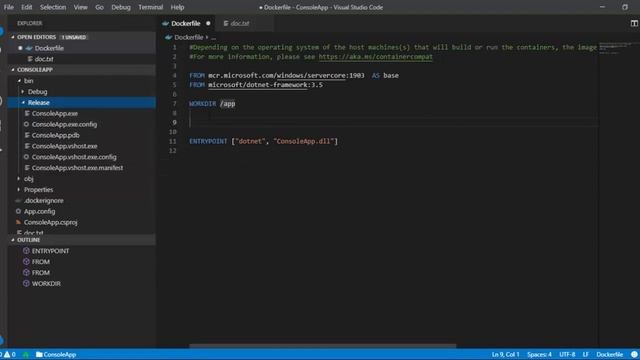
Task: Open ConsoleApp.exe file
Action: (x=55, y=113)
